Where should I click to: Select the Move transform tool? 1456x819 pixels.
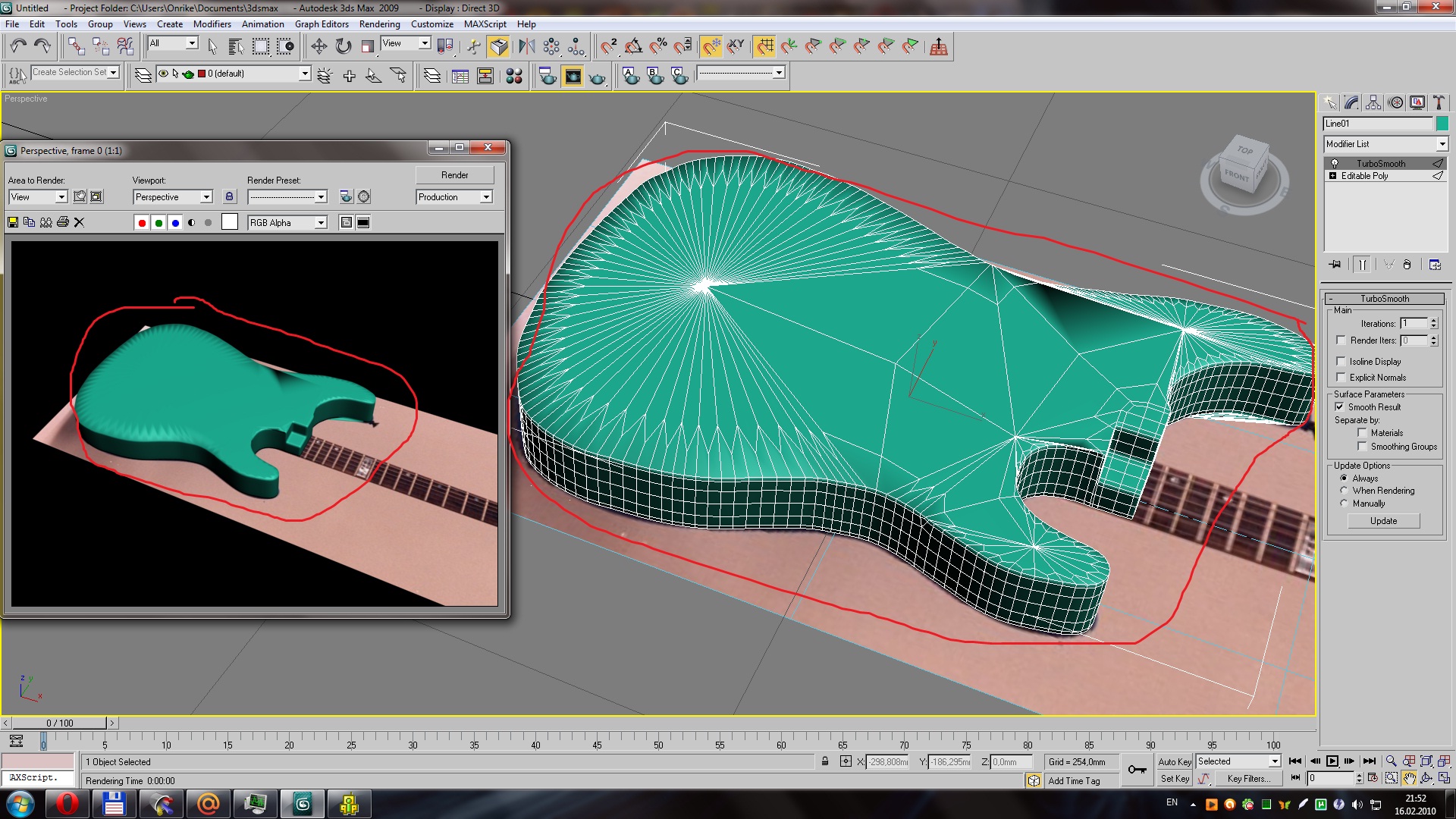click(x=318, y=46)
